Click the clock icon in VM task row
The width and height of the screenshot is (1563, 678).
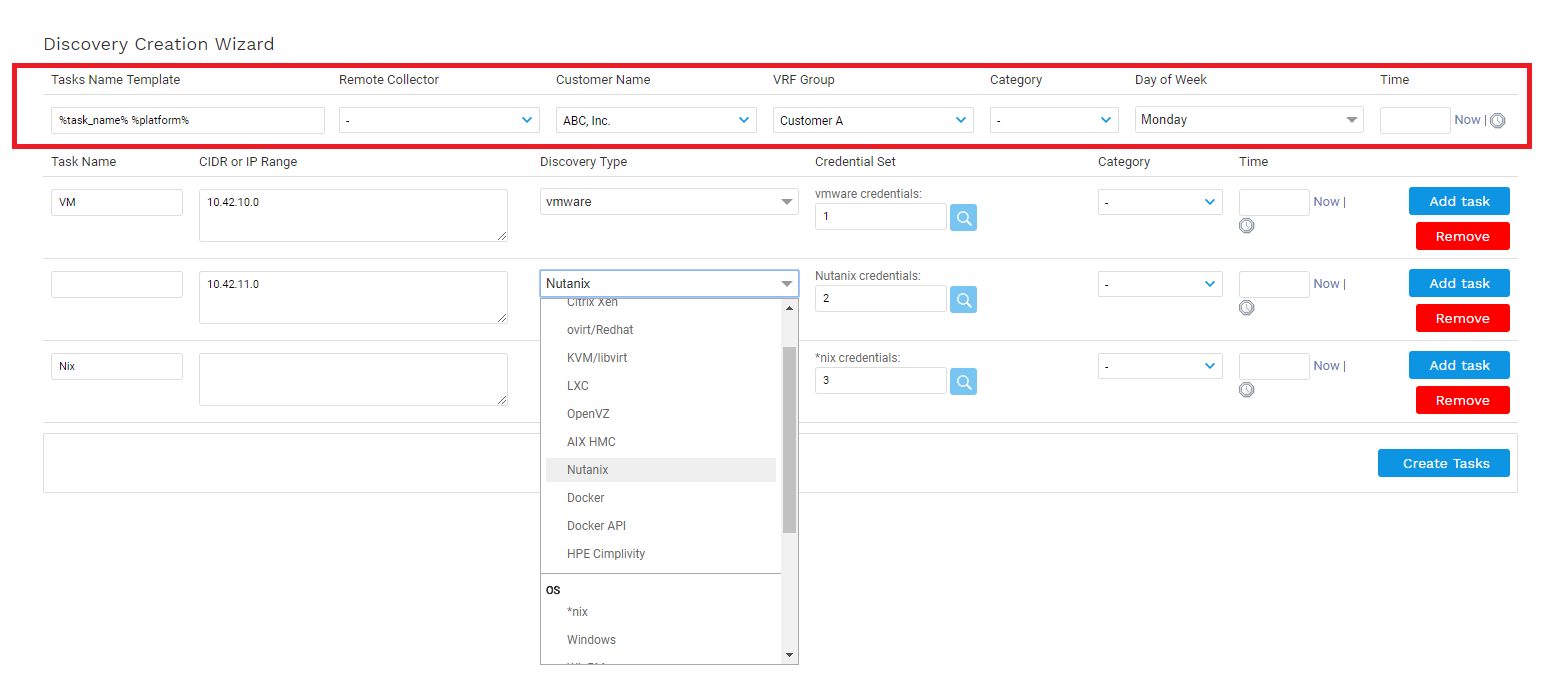coord(1246,226)
